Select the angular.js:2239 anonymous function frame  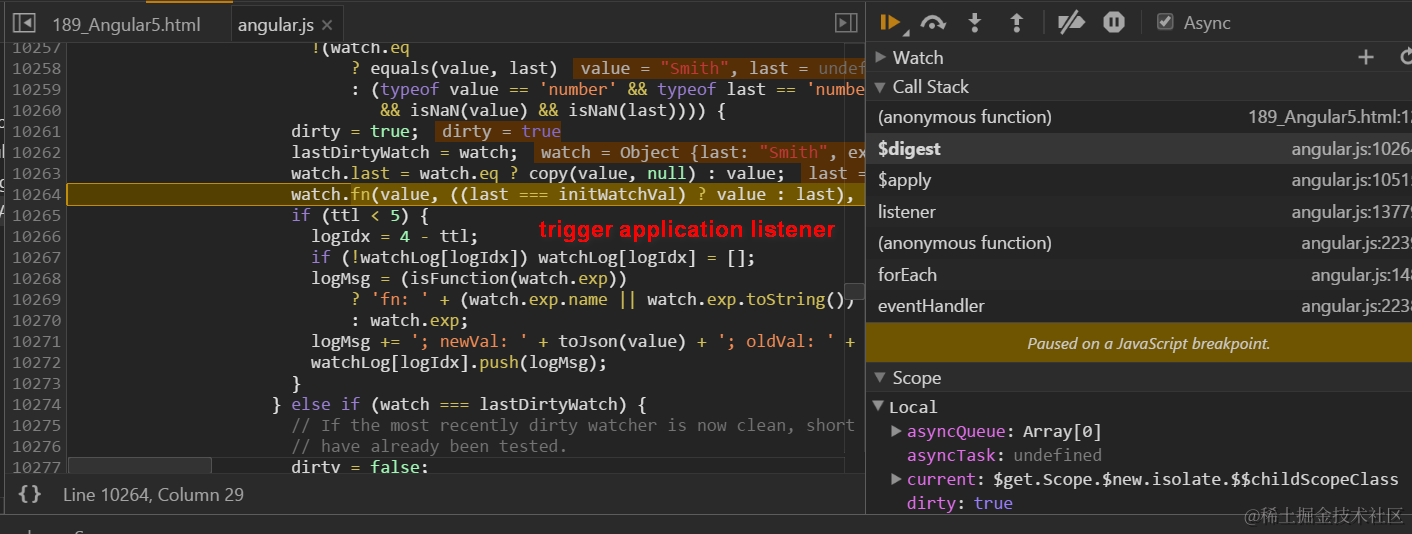pyautogui.click(x=1138, y=243)
